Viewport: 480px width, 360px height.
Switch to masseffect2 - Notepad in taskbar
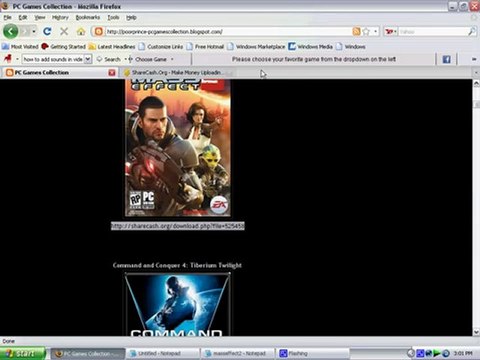(238, 353)
